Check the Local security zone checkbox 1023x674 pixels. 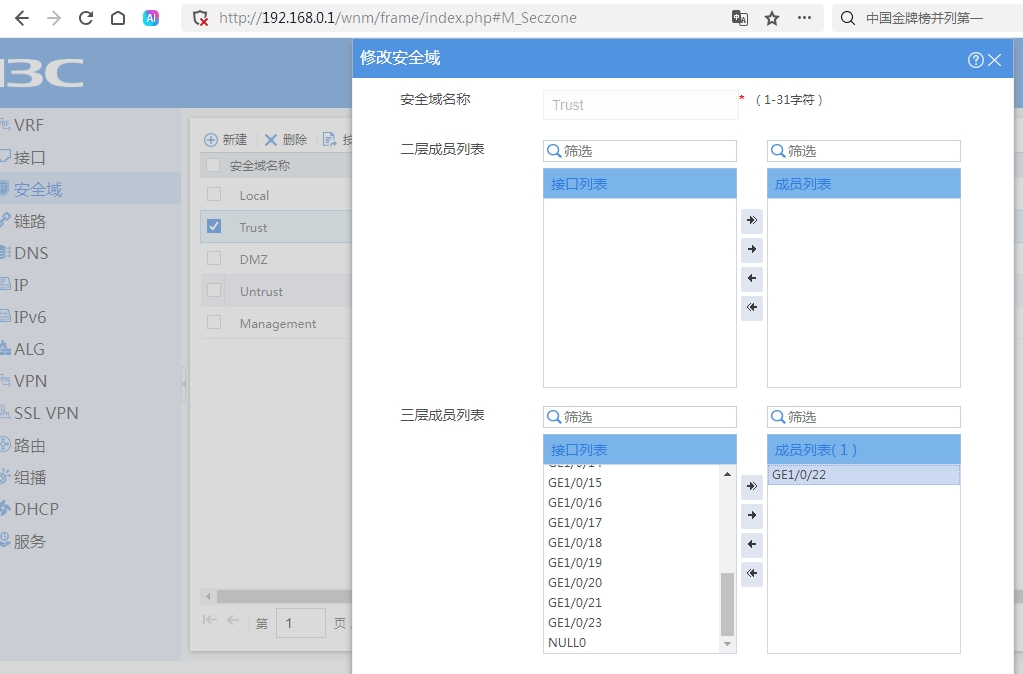(213, 194)
